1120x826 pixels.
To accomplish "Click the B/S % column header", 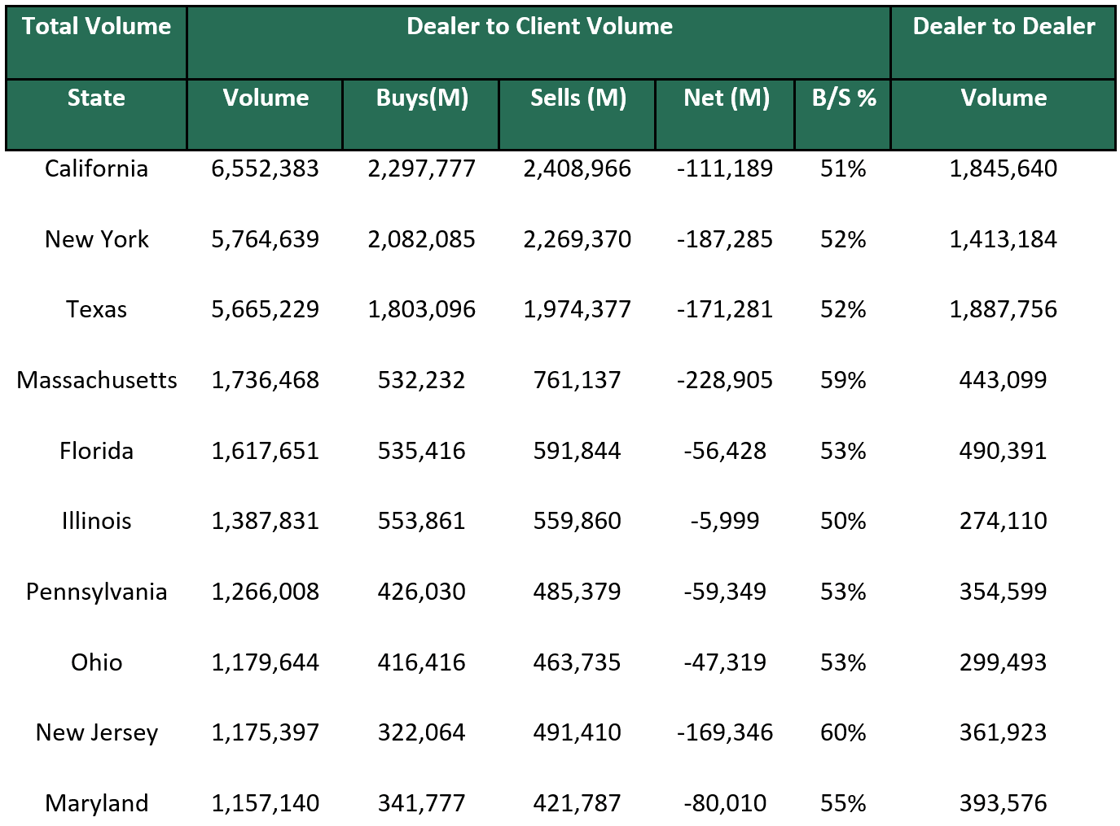I will point(843,98).
